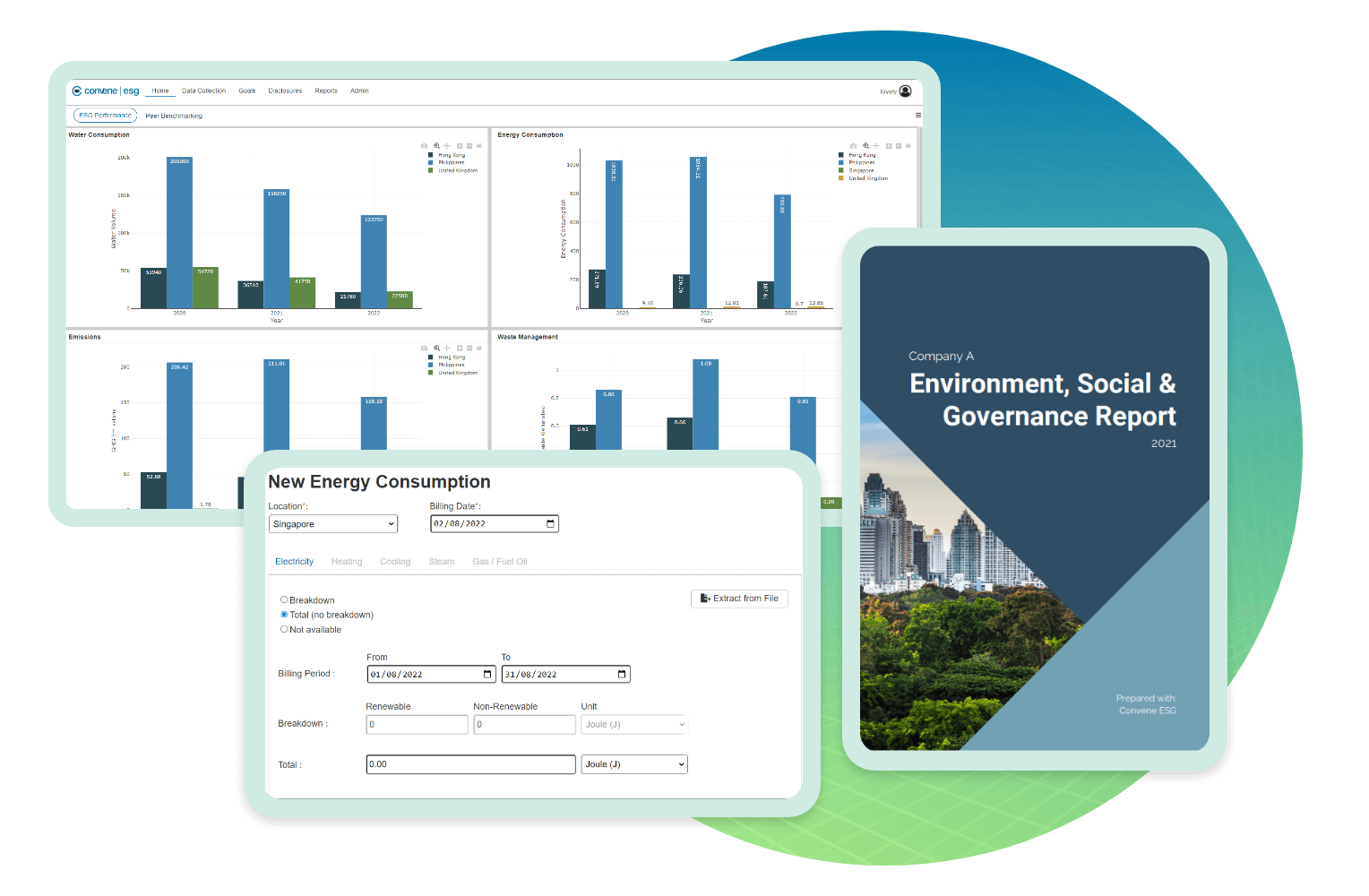The height and width of the screenshot is (896, 1369).
Task: Click pan crosshair icon on Emissions chart
Action: [447, 349]
